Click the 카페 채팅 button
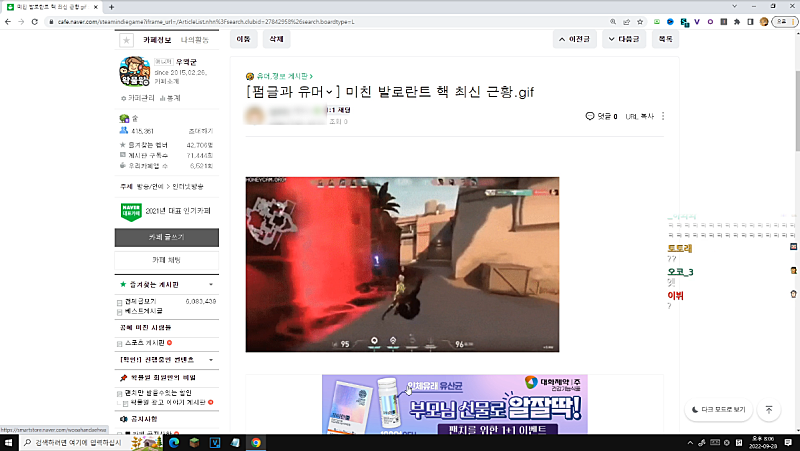800x451 pixels. [166, 260]
